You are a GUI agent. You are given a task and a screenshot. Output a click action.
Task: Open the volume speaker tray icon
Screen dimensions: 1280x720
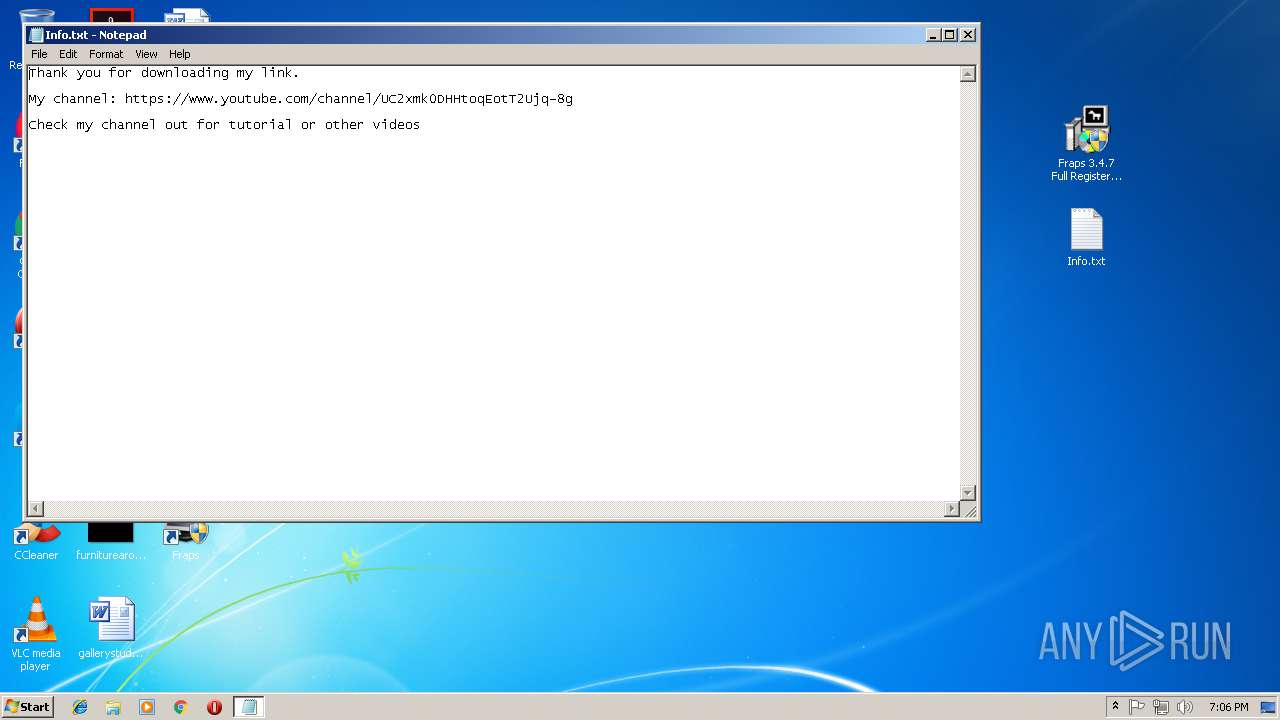(1185, 707)
